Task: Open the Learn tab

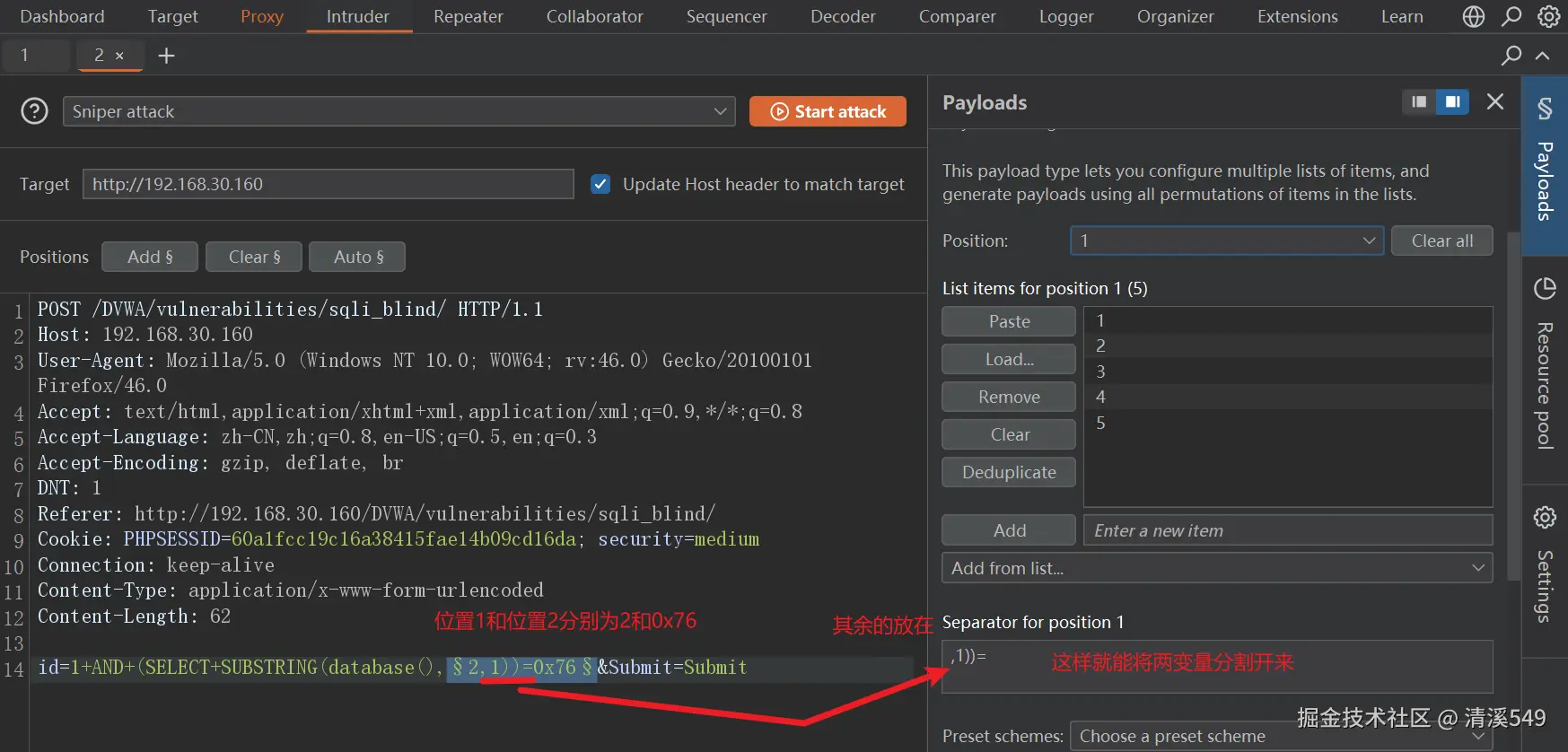Action: (1402, 16)
